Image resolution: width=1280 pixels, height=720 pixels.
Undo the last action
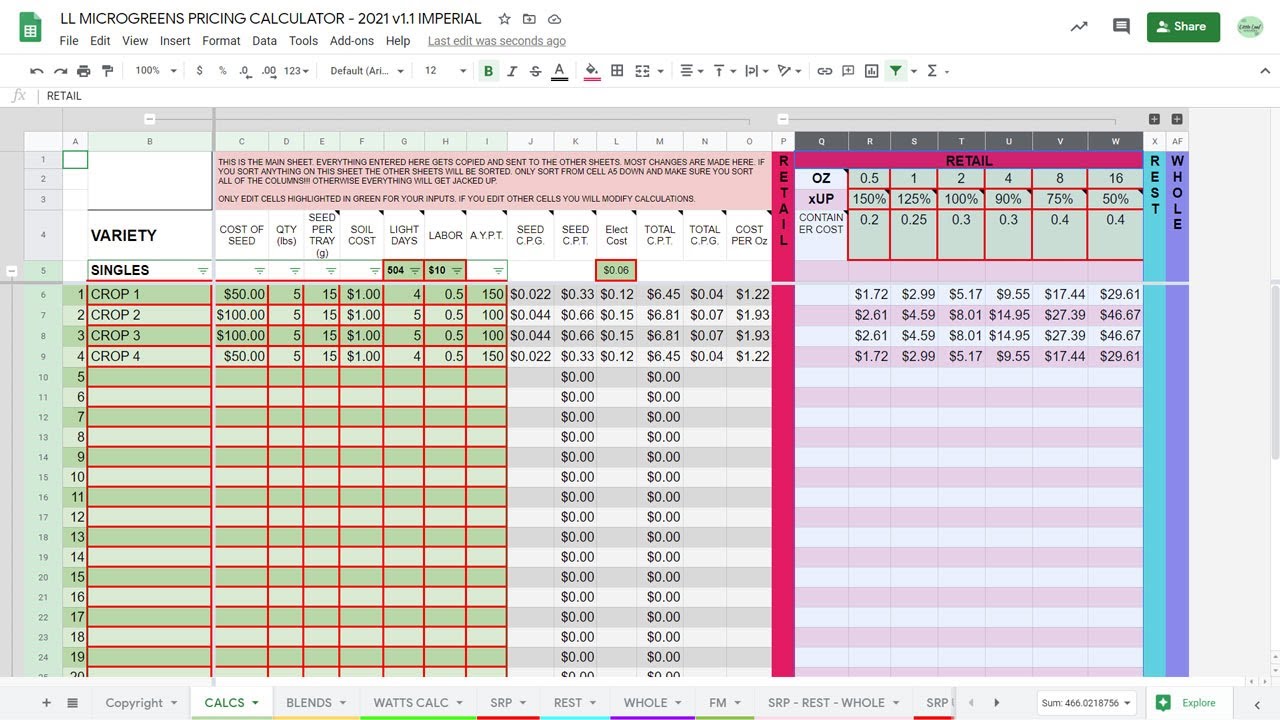[x=37, y=71]
